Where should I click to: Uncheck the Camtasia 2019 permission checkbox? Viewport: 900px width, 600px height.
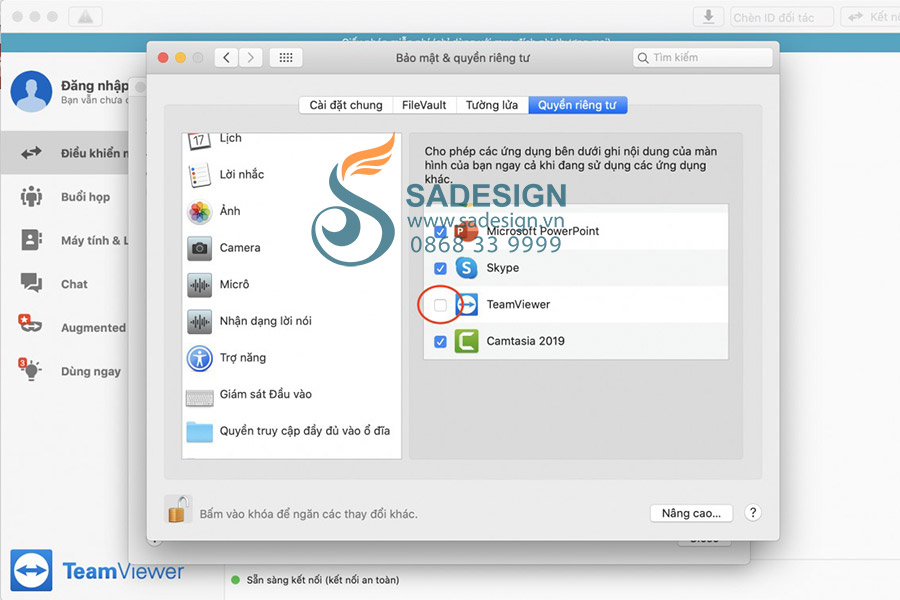[440, 342]
